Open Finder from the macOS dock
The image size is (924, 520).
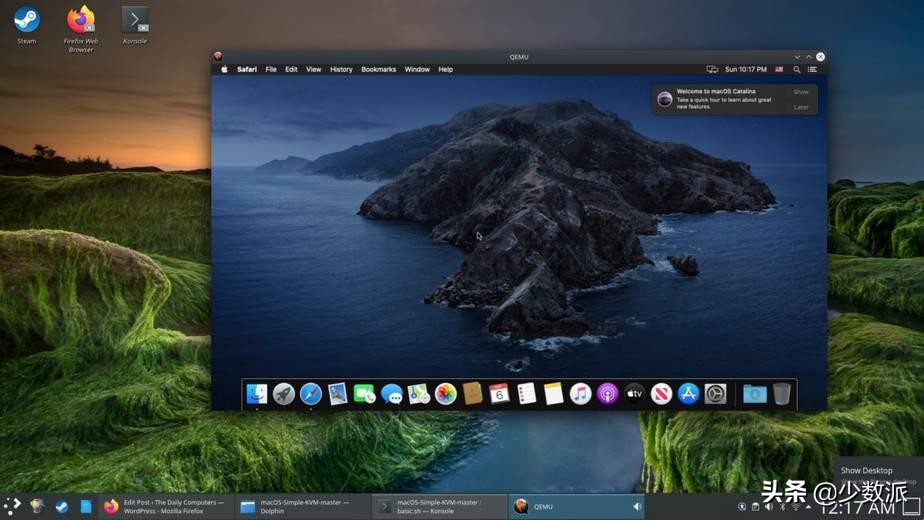tap(257, 394)
